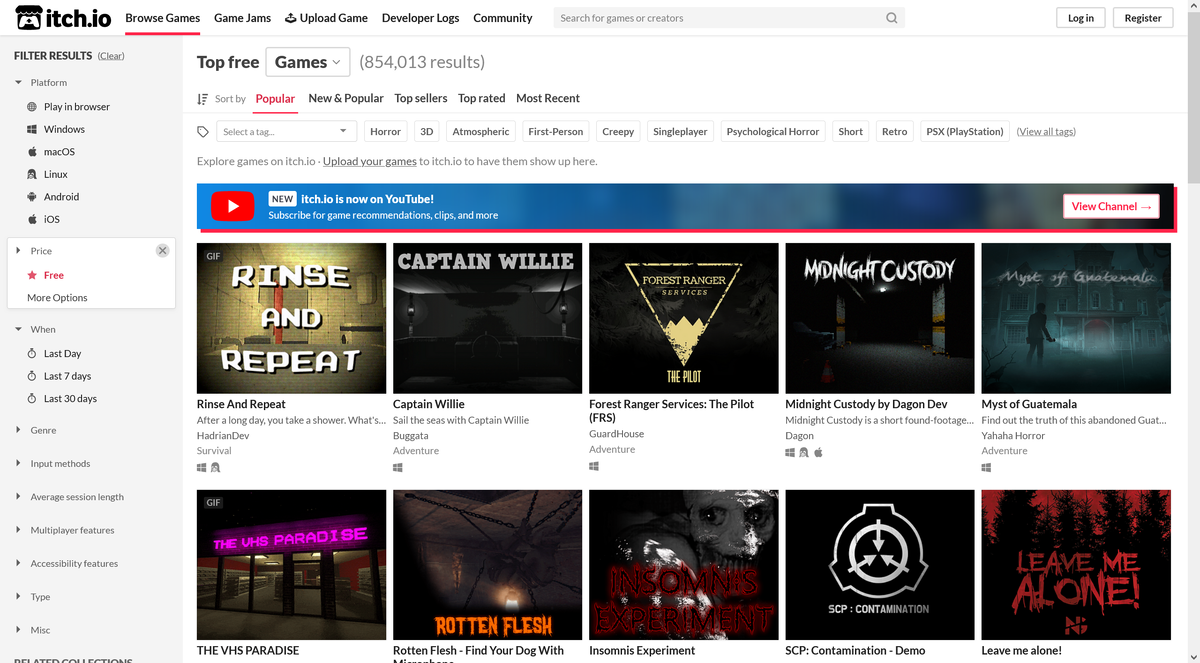
Task: Click View all tags link
Action: [x=1046, y=132]
